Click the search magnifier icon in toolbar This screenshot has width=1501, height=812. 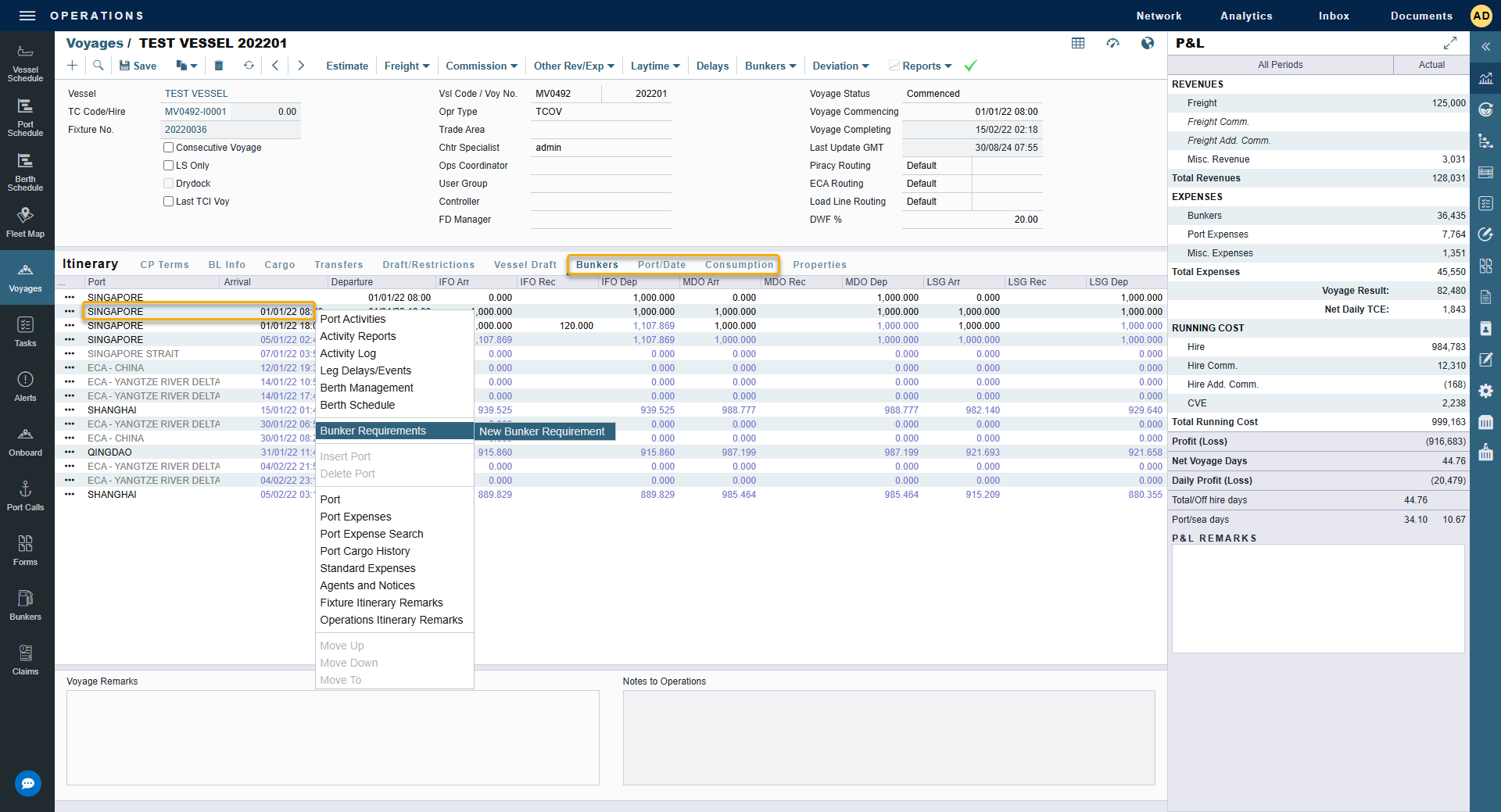tap(98, 66)
